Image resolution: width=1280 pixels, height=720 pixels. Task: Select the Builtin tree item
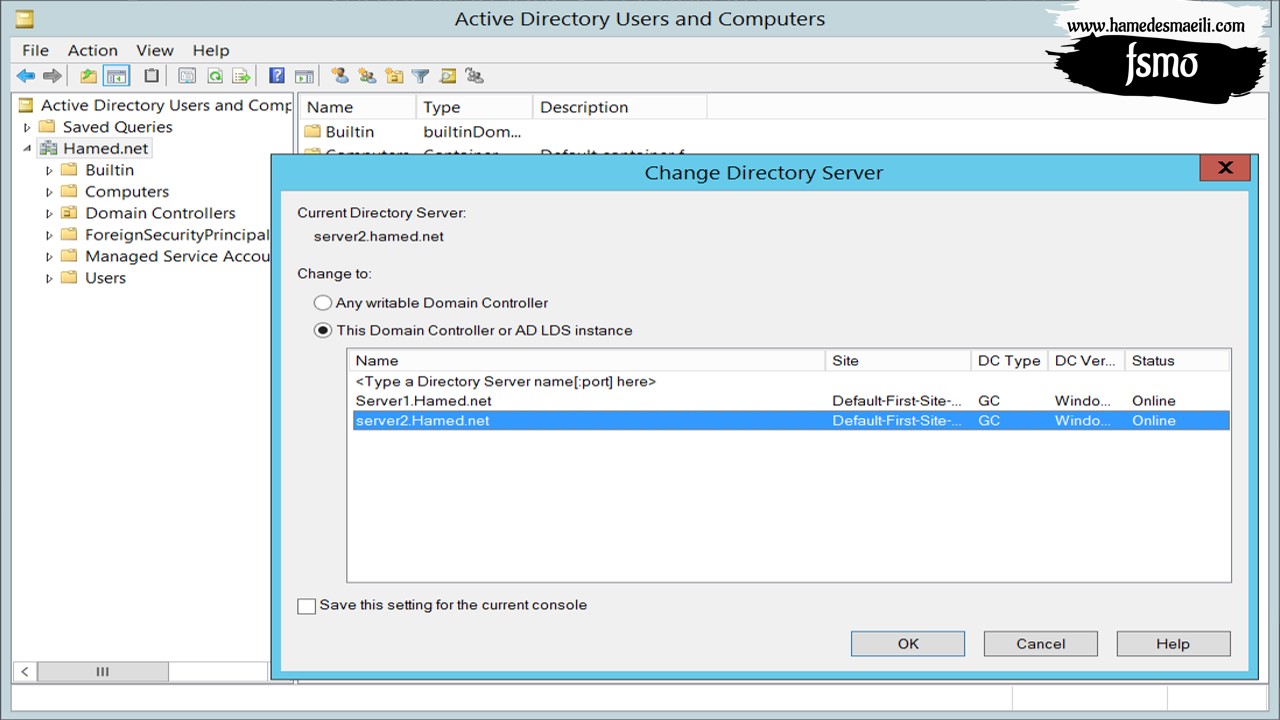[x=109, y=170]
